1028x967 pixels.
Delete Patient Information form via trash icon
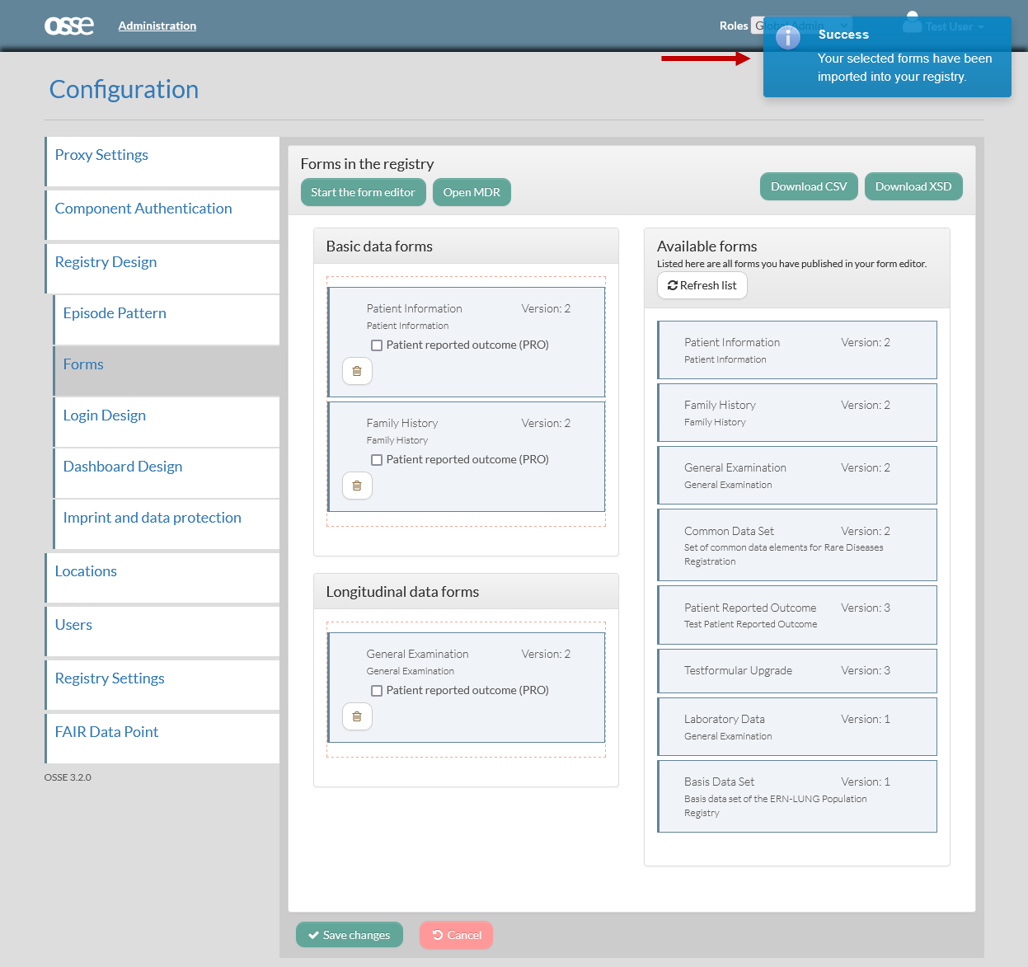(357, 371)
